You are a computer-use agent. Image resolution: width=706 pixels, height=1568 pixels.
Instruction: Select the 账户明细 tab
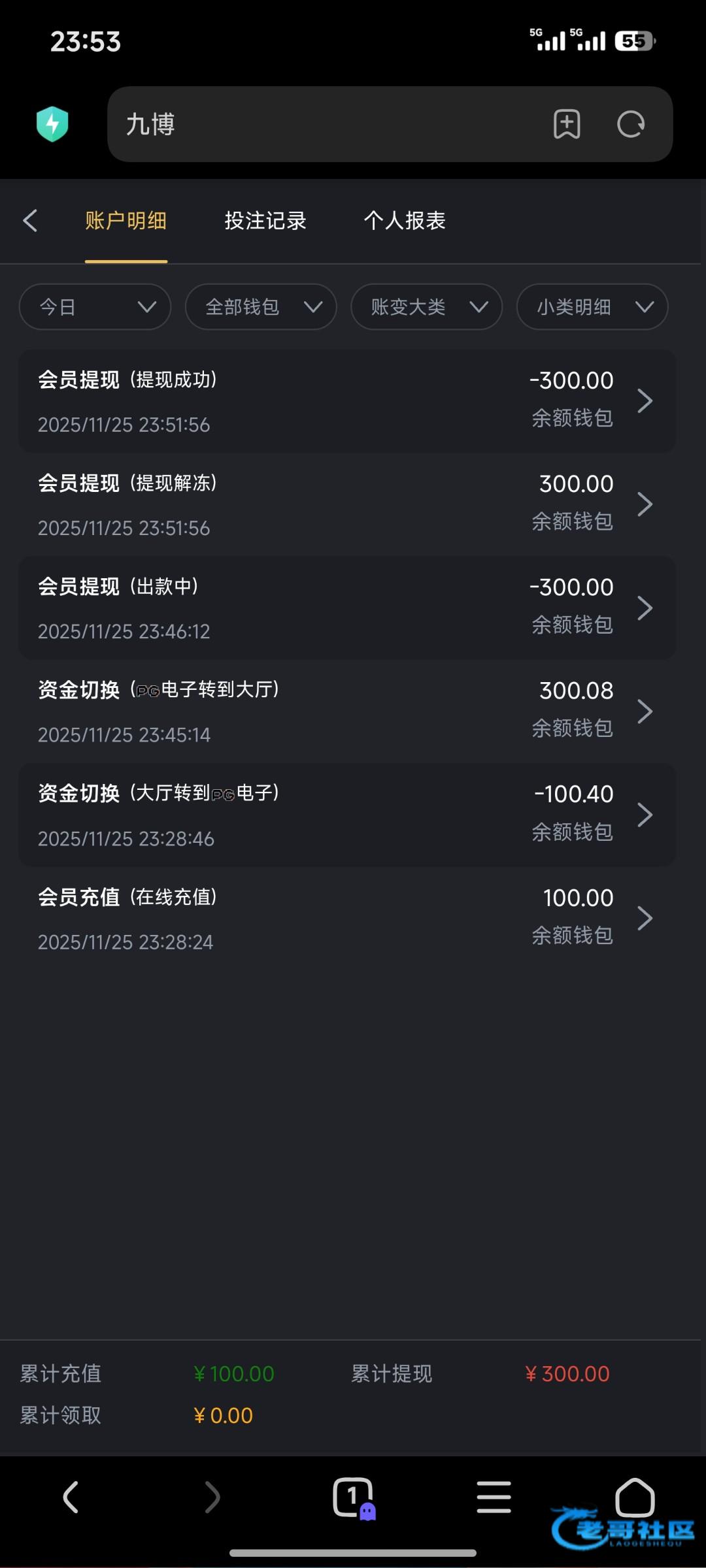pyautogui.click(x=126, y=221)
